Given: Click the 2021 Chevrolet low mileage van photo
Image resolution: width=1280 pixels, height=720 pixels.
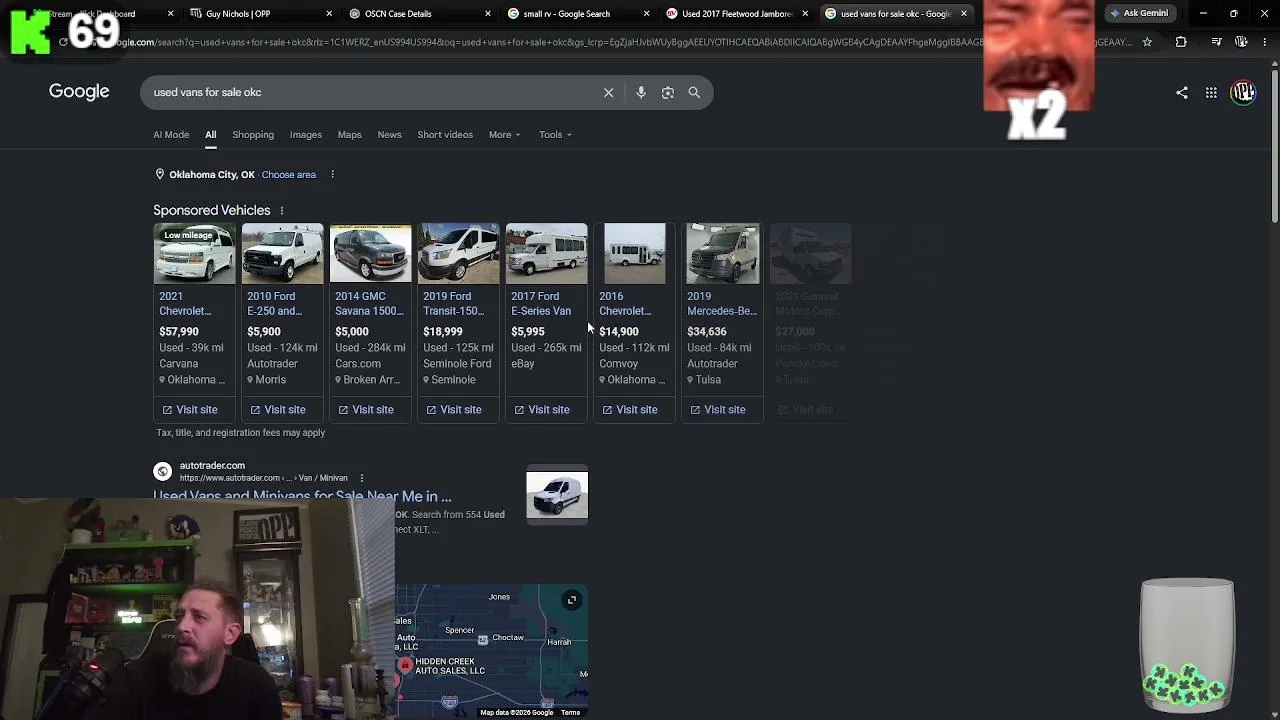Looking at the screenshot, I should coord(194,254).
